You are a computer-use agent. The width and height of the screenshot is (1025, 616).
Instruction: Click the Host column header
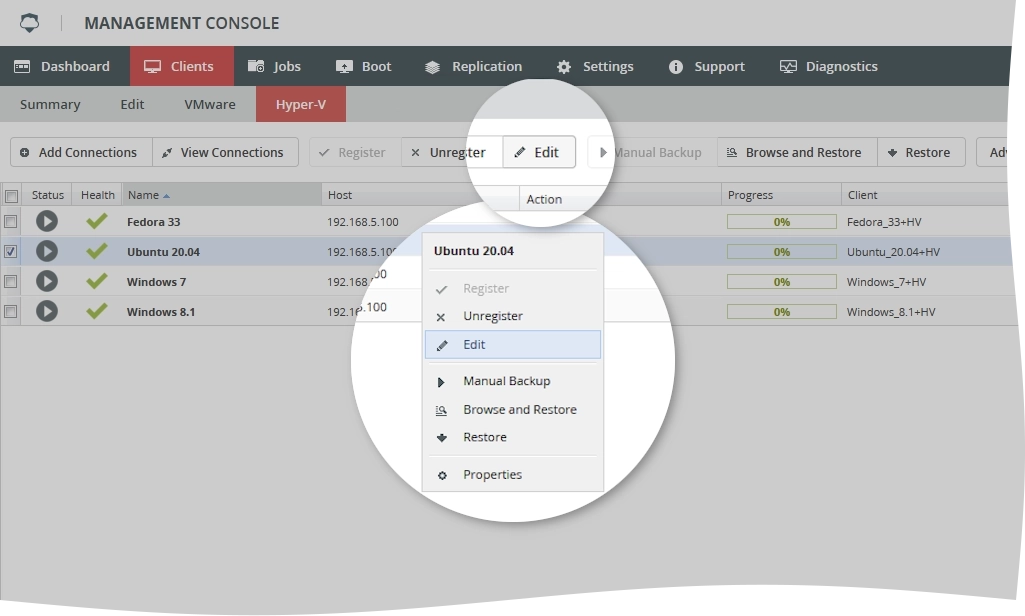pyautogui.click(x=340, y=195)
